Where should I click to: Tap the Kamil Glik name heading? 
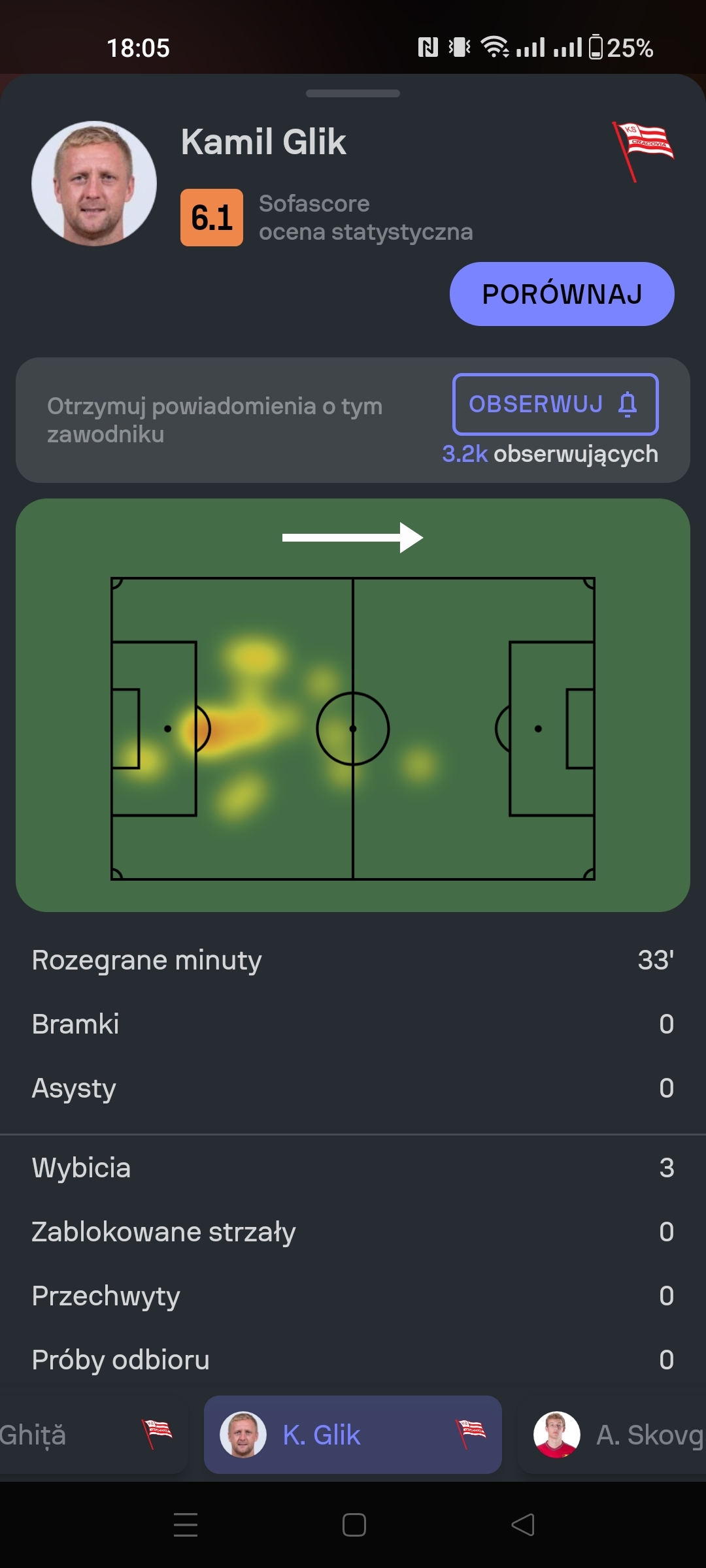coord(263,142)
